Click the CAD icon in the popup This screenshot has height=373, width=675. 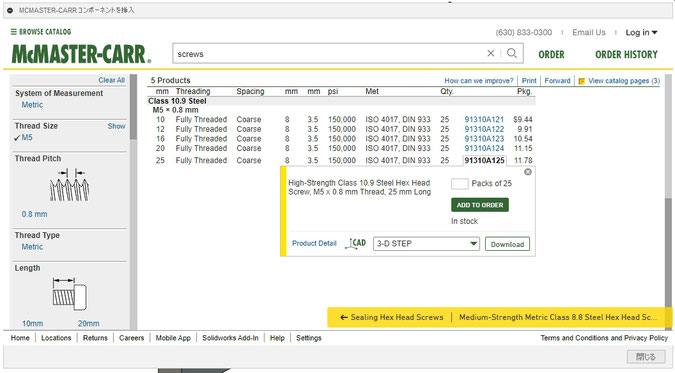point(356,243)
